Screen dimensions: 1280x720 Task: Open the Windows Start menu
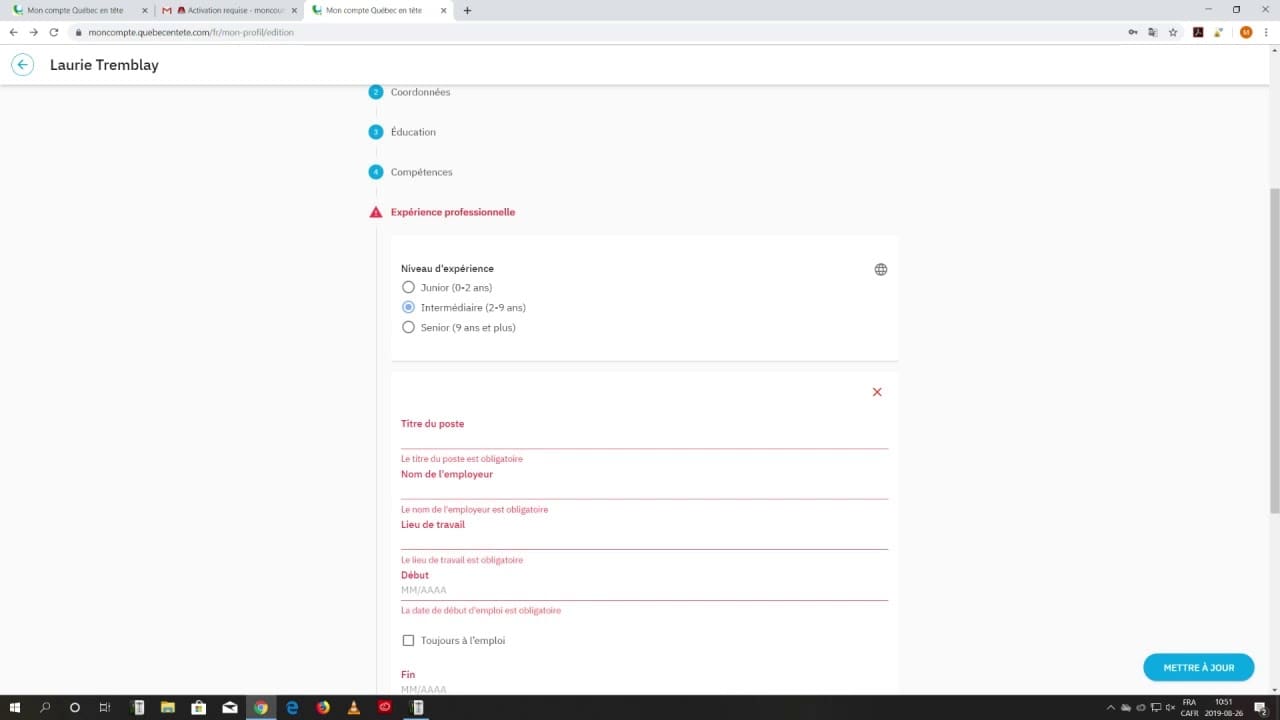[x=15, y=707]
